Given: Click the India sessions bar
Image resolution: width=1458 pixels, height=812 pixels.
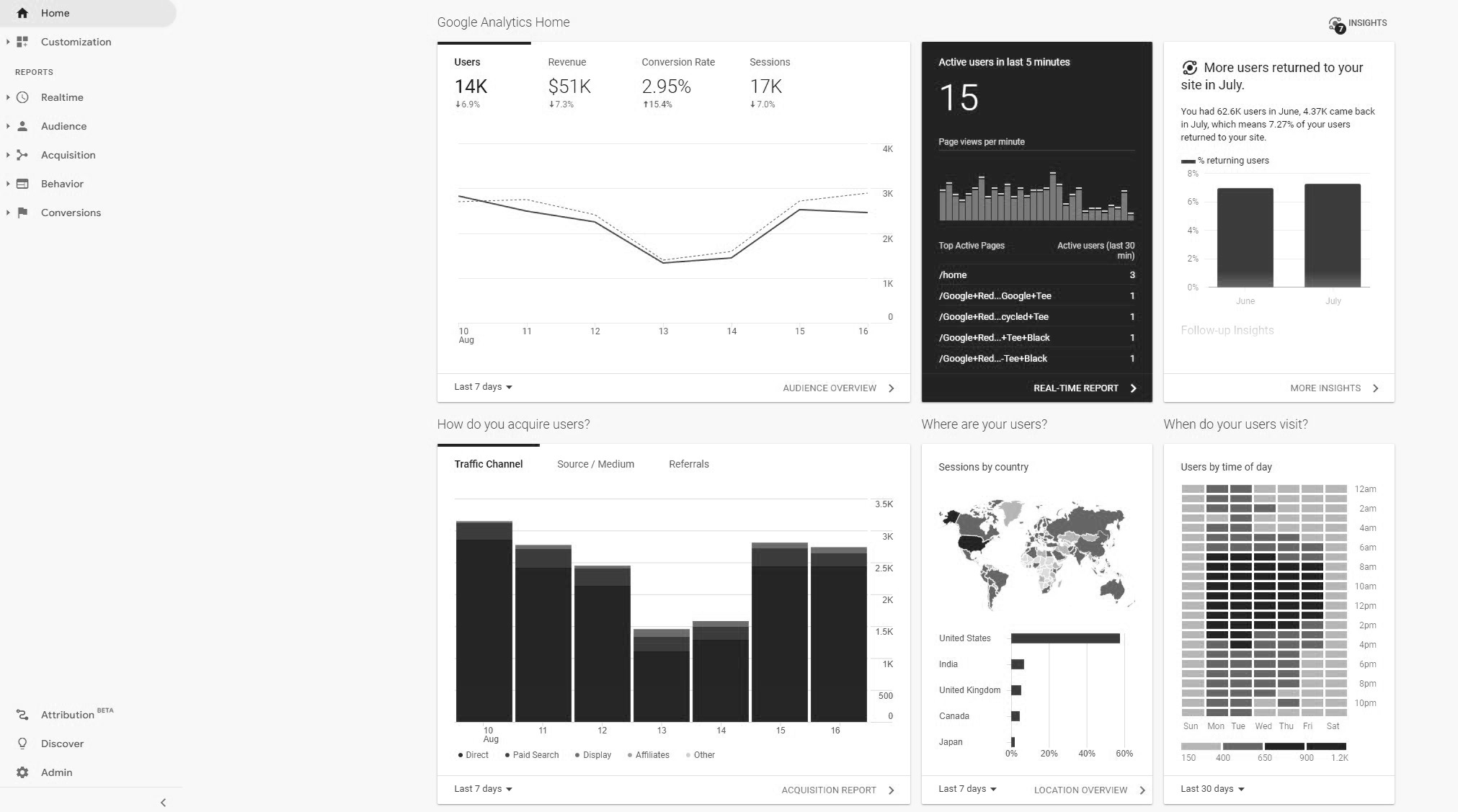Looking at the screenshot, I should tap(1017, 664).
